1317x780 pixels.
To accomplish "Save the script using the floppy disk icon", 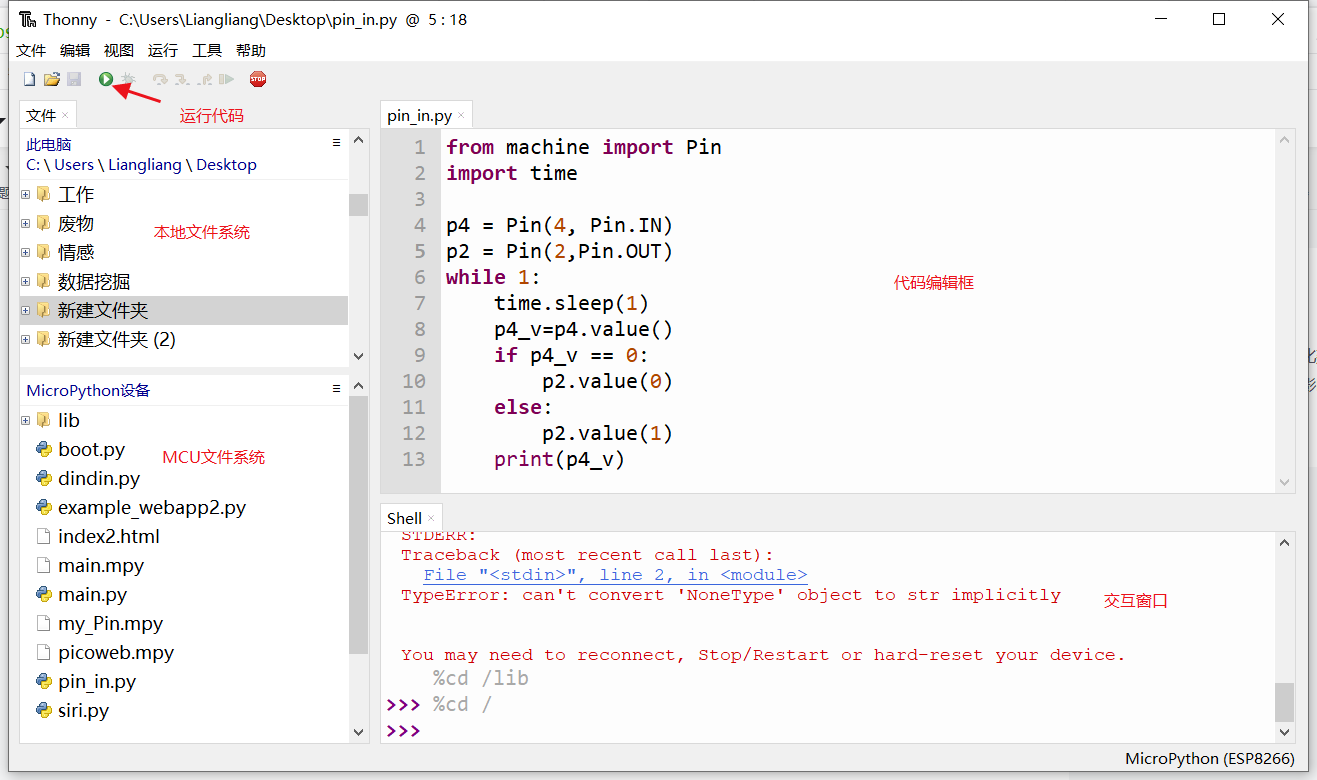I will click(74, 78).
